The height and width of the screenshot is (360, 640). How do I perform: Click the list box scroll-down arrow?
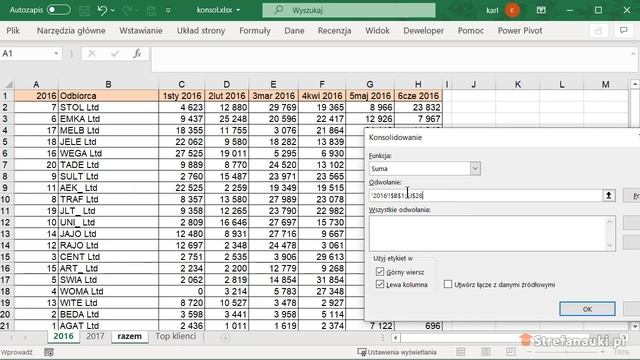[610, 245]
